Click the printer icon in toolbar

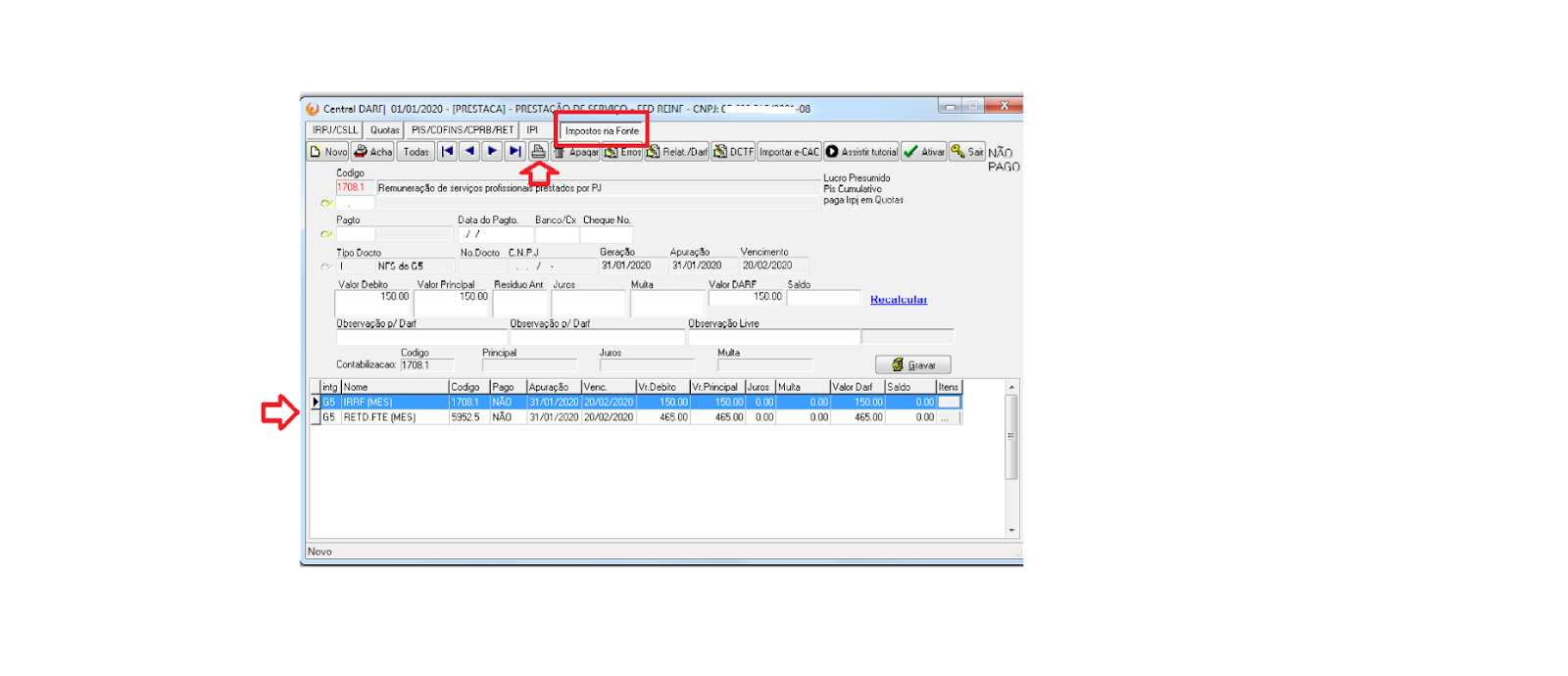pos(538,151)
